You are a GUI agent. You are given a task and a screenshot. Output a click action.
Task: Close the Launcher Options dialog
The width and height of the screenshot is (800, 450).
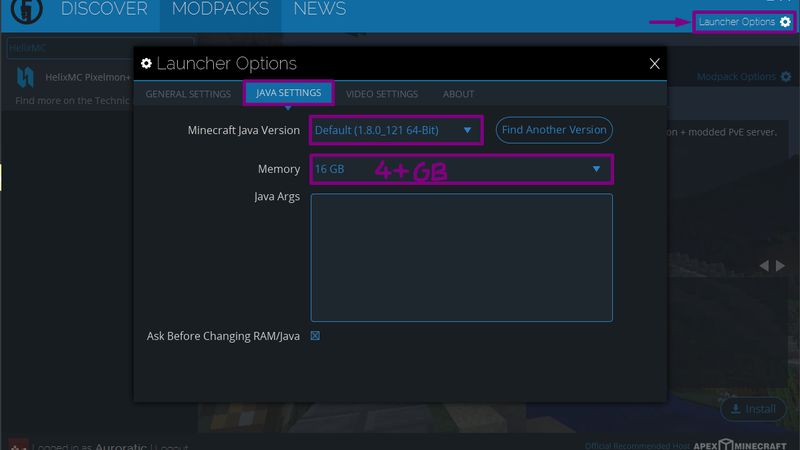pos(655,64)
